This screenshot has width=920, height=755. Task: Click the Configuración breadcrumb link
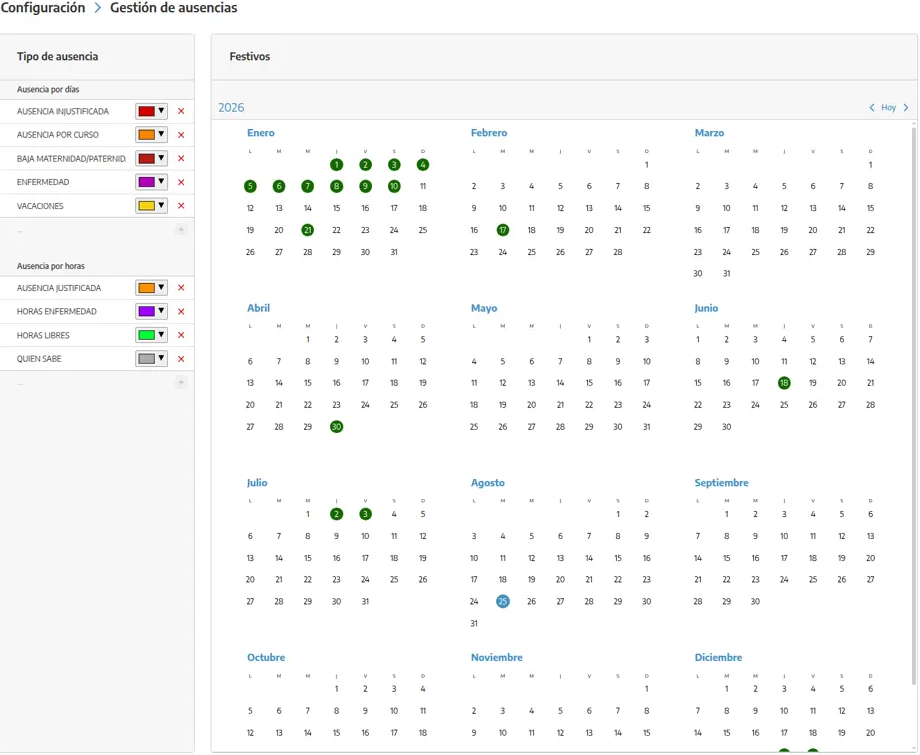tap(43, 8)
